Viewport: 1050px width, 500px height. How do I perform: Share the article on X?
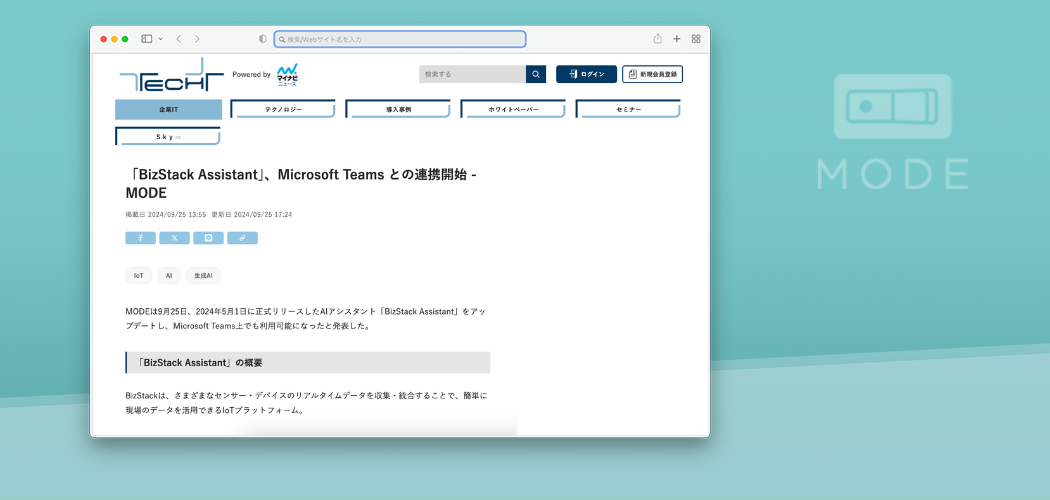coord(174,238)
